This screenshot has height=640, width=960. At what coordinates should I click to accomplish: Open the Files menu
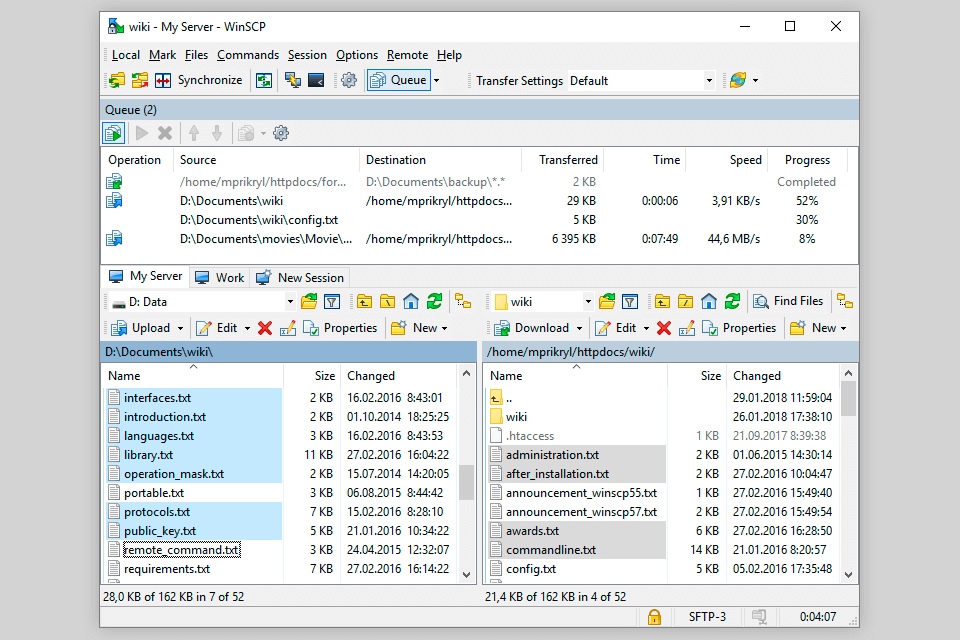(x=197, y=55)
